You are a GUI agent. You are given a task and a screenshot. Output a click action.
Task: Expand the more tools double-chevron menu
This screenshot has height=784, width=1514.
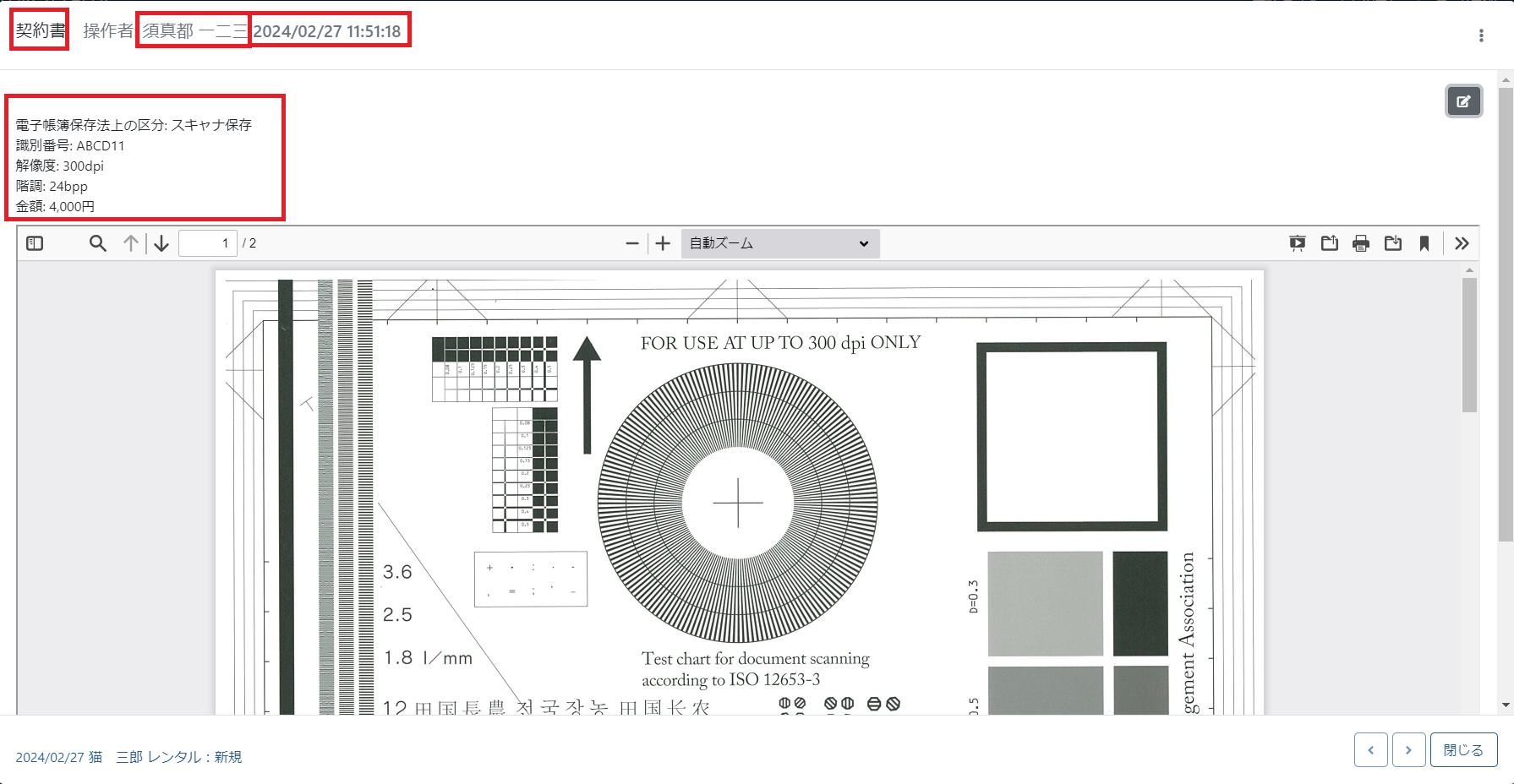coord(1462,243)
